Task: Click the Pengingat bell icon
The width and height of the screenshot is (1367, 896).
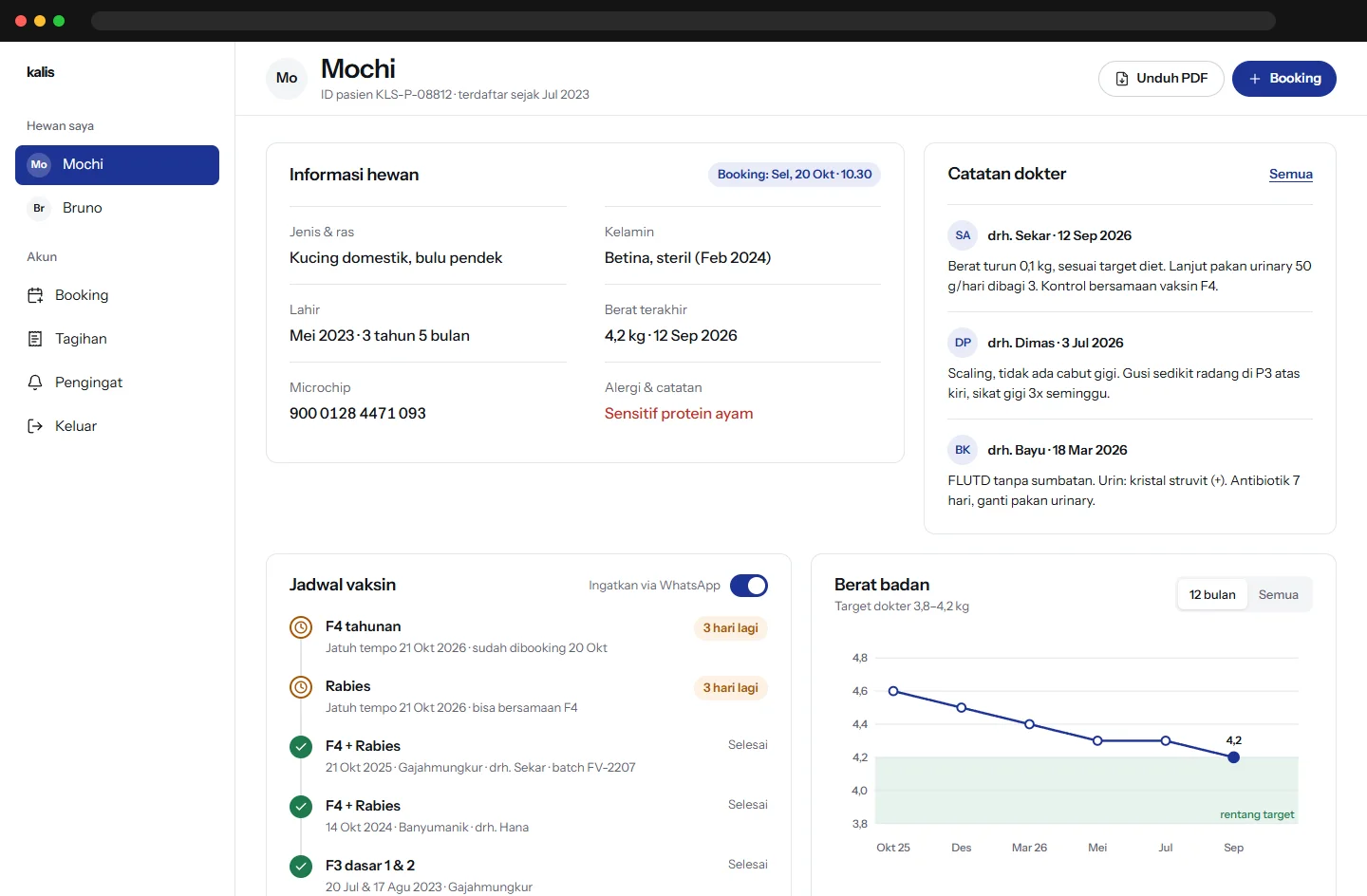Action: tap(35, 383)
